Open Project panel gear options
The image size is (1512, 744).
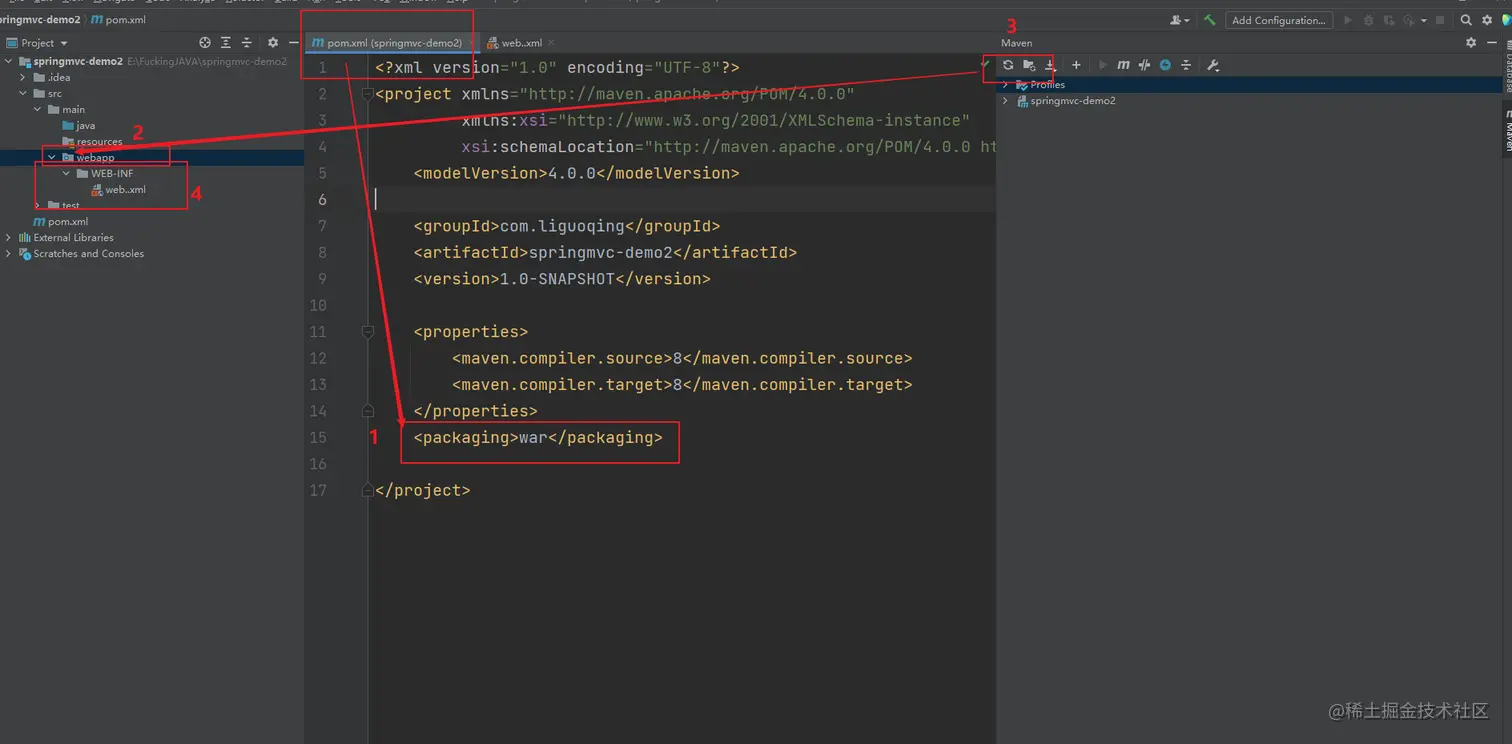point(273,43)
